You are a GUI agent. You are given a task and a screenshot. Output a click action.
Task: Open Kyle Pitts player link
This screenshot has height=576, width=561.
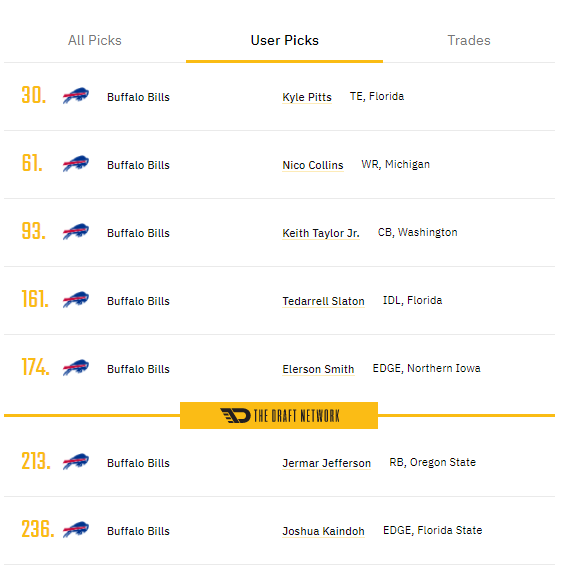[x=307, y=97]
